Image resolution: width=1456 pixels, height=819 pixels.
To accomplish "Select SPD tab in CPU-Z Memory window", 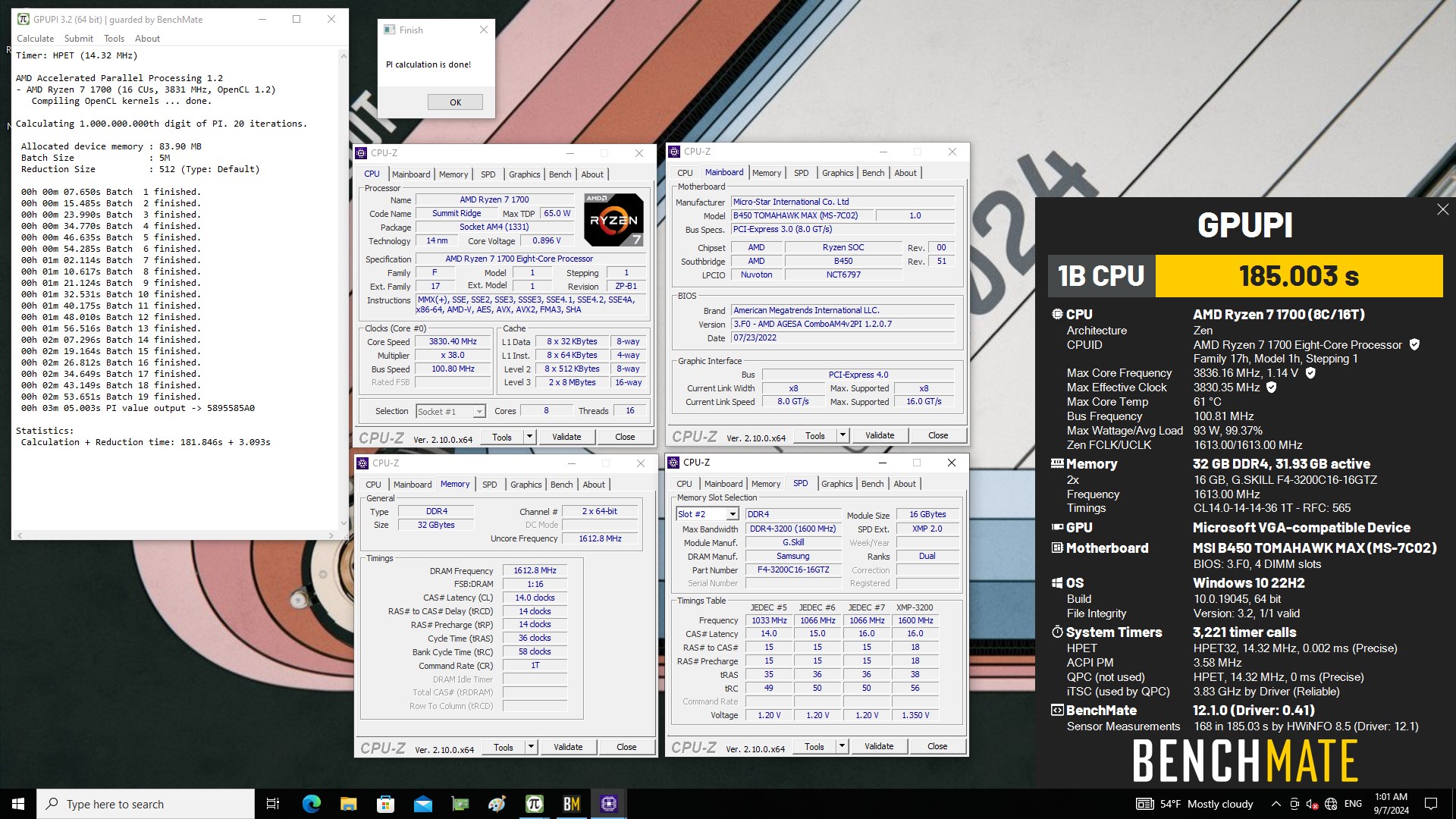I will [490, 485].
